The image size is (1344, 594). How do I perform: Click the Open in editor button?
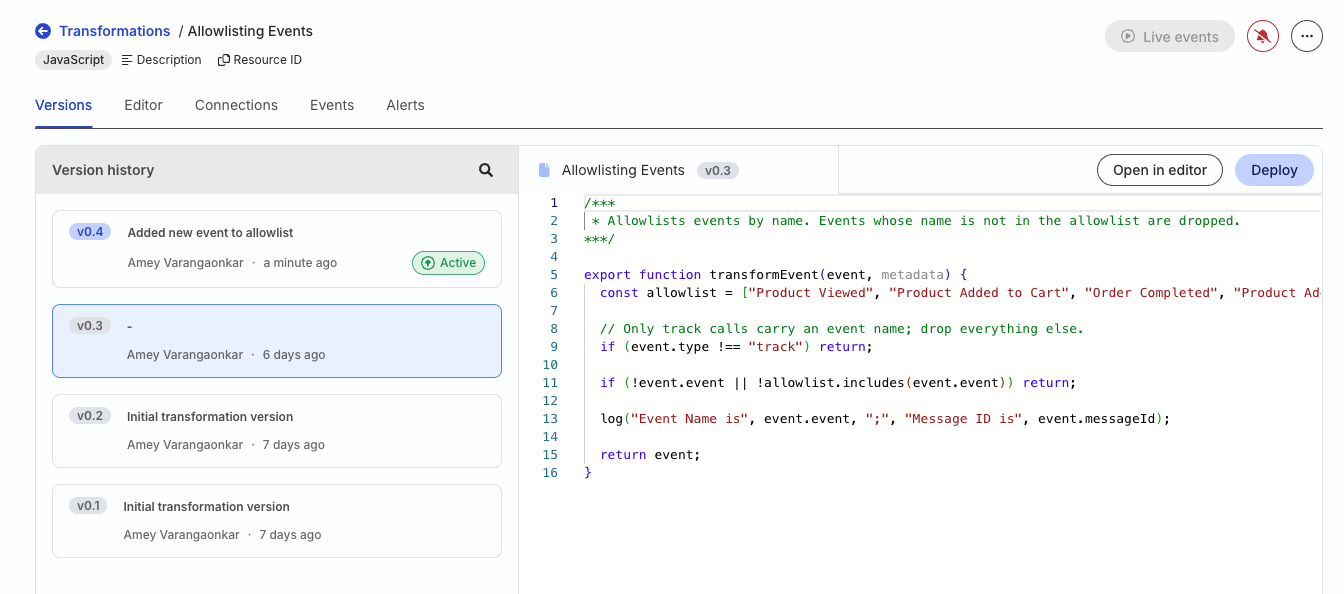1160,170
